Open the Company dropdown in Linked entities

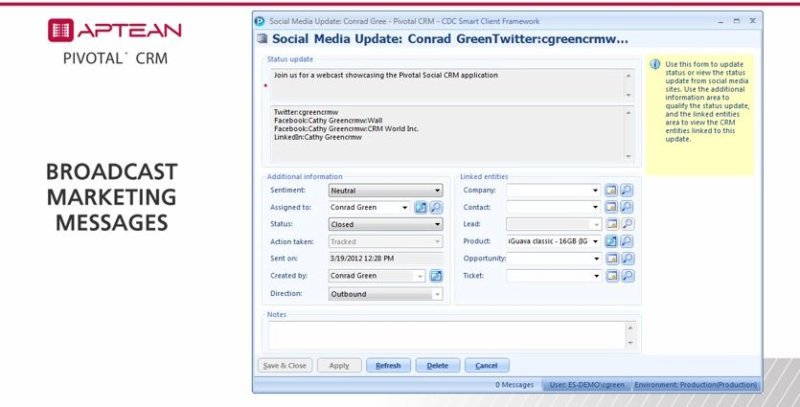597,190
